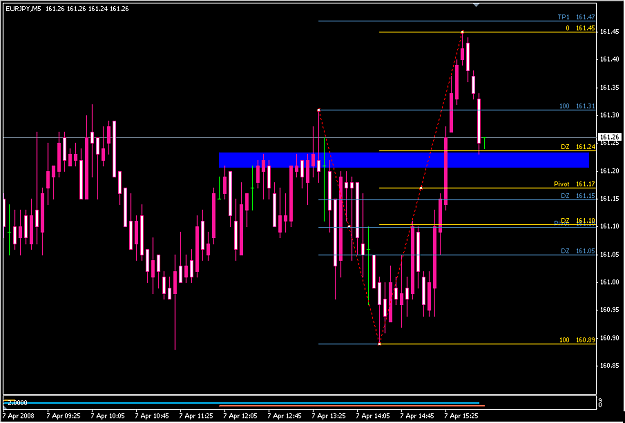Viewport: 625px width, 423px height.
Task: Click the '7 Apr 12:05' time label
Action: click(241, 415)
